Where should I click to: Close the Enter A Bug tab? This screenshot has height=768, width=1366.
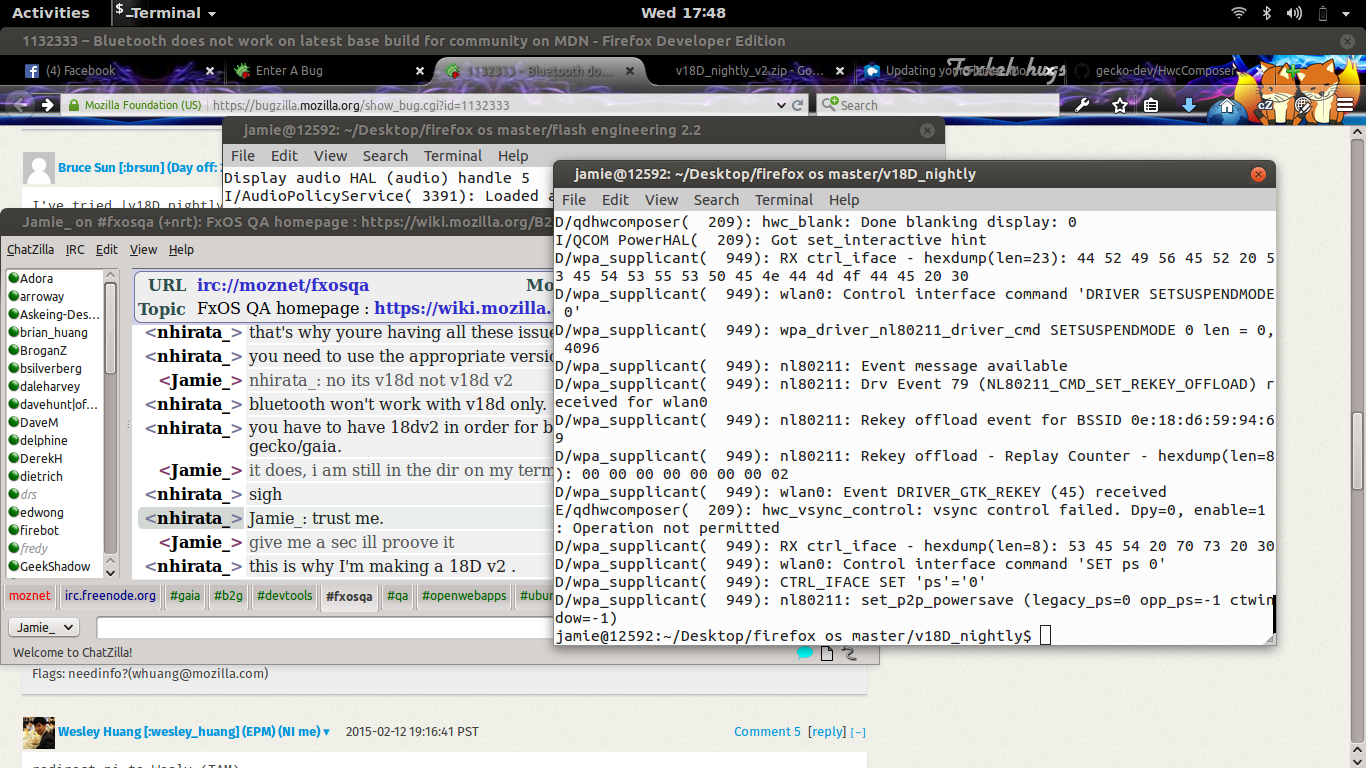pos(420,71)
